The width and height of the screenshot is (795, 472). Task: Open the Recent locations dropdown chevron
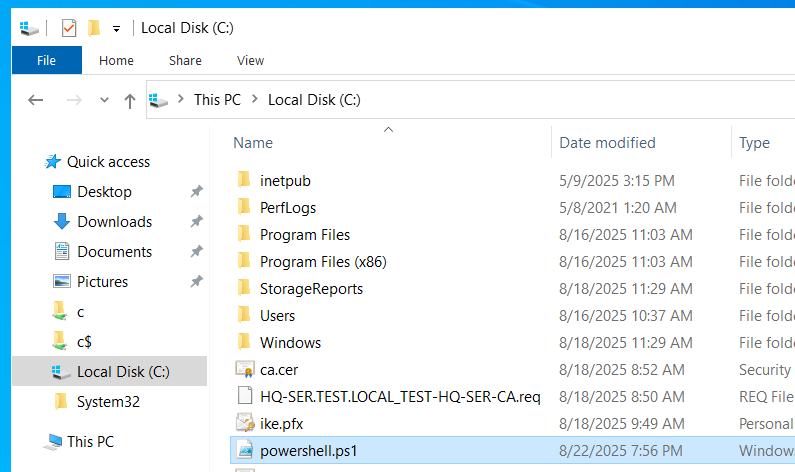point(104,100)
